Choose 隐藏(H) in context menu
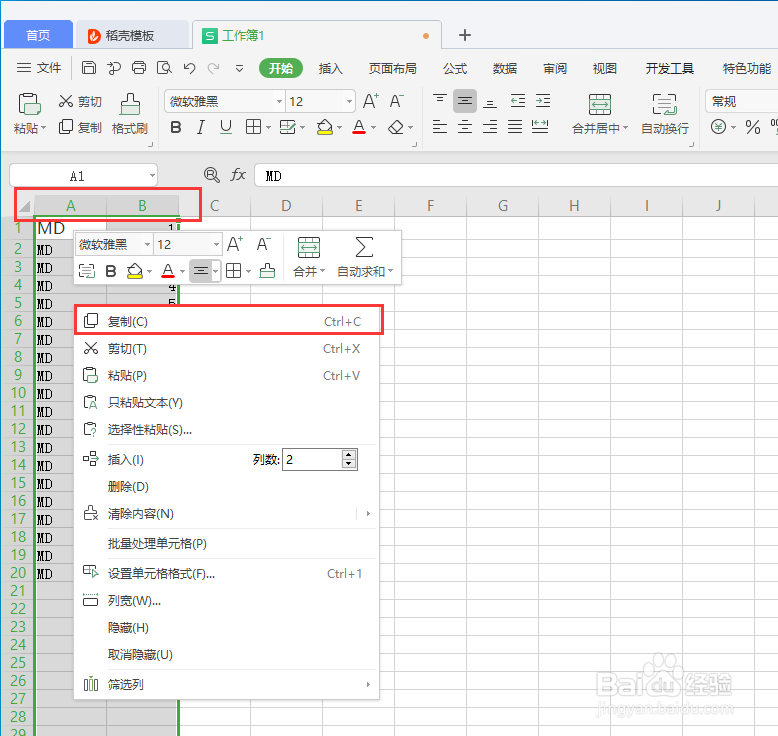This screenshot has width=778, height=736. (226, 627)
